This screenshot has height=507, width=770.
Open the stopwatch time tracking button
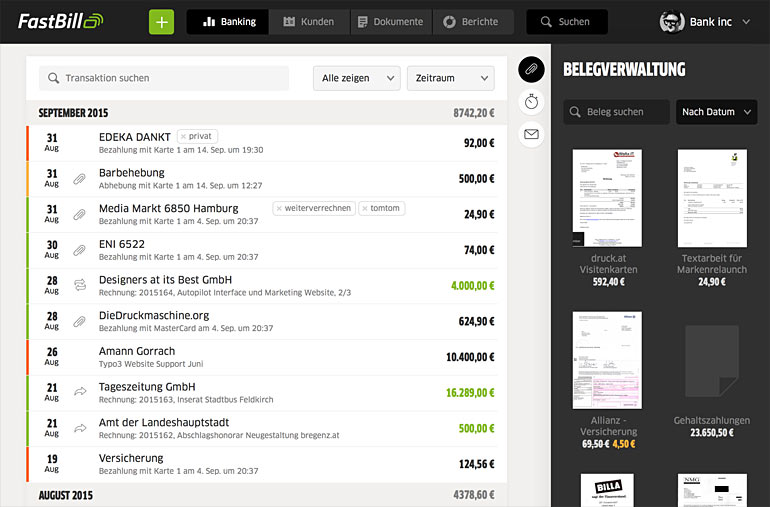click(531, 102)
